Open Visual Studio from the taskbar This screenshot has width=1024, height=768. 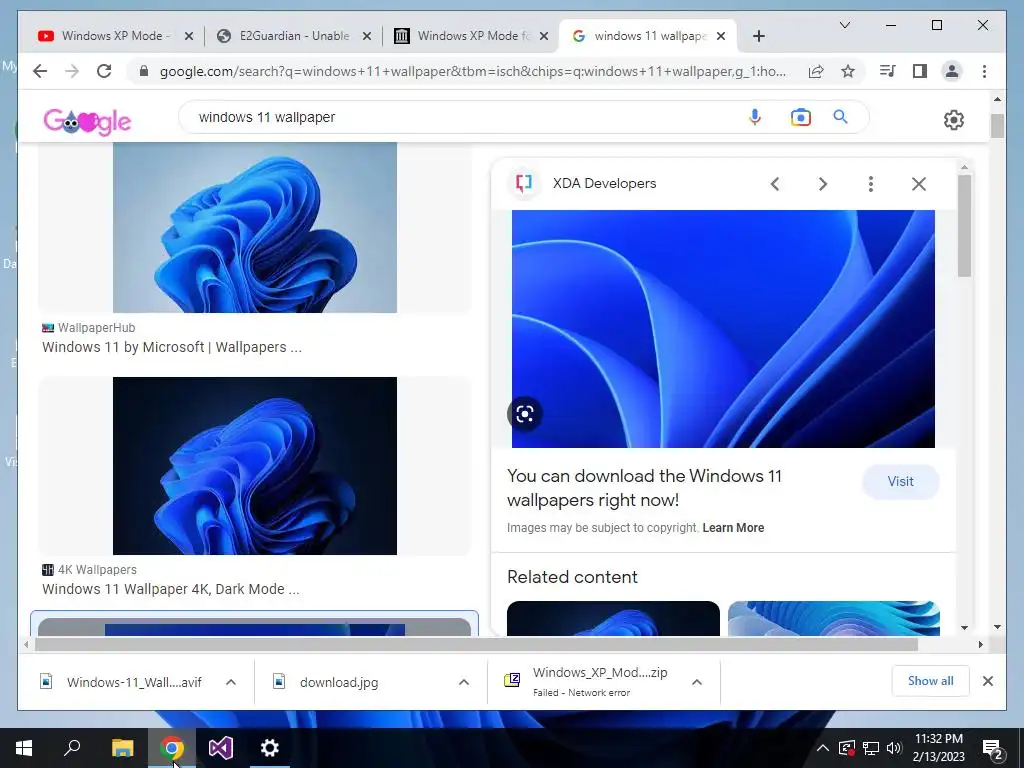221,748
